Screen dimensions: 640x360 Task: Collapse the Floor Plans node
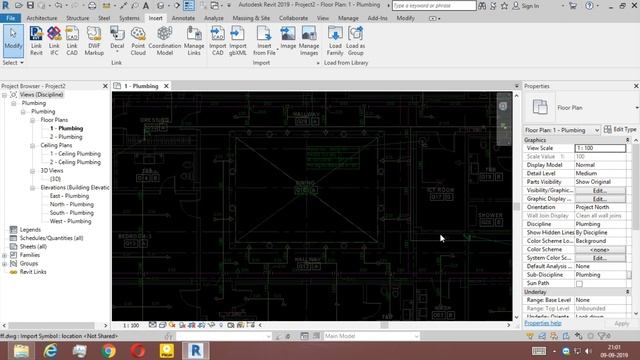point(32,120)
